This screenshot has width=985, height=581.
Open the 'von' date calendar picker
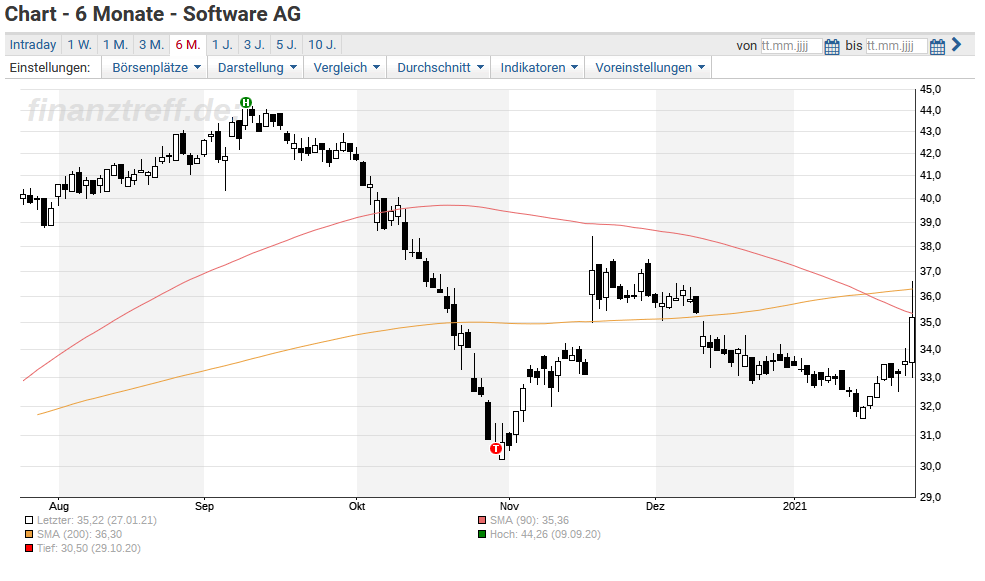831,46
